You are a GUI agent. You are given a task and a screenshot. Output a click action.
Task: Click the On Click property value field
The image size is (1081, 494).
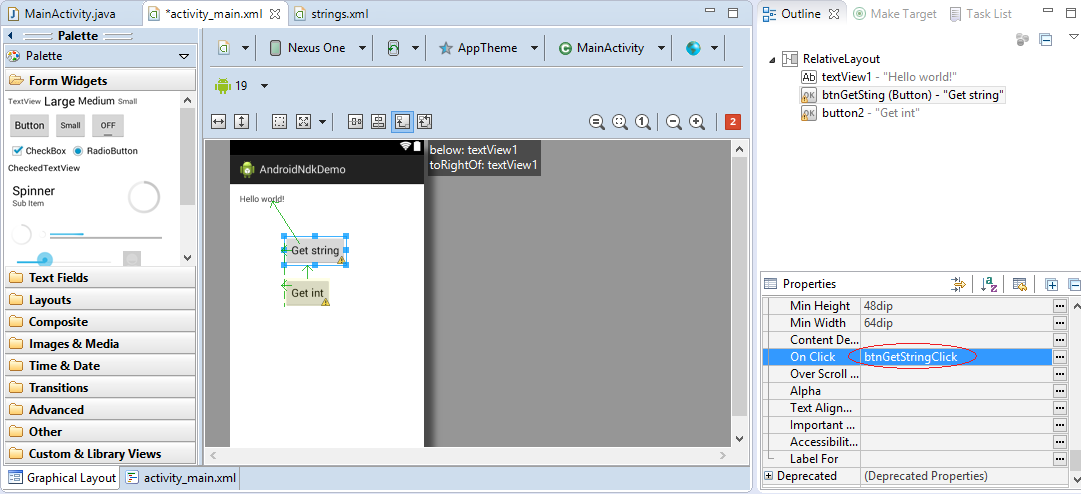tap(954, 357)
